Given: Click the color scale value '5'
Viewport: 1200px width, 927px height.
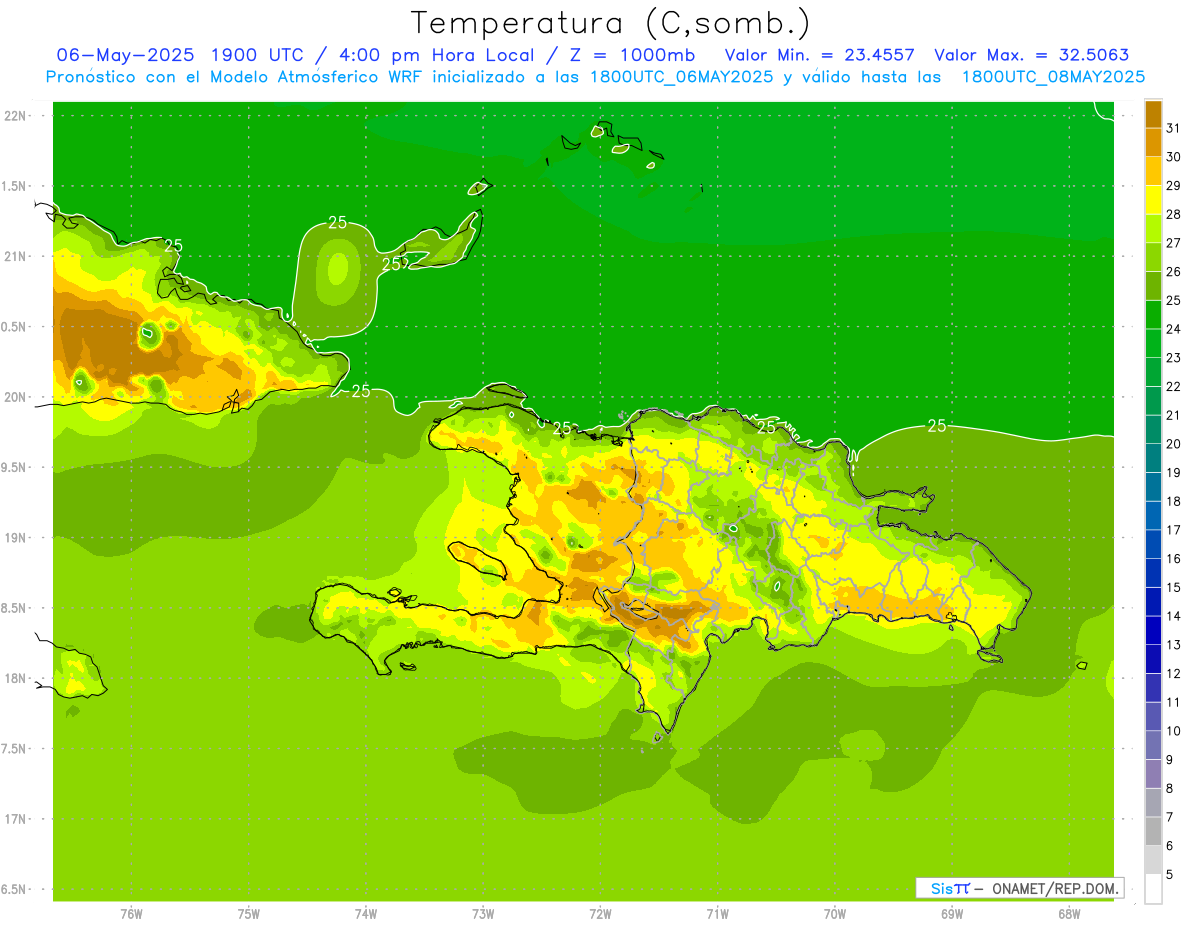Looking at the screenshot, I should [x=1170, y=875].
